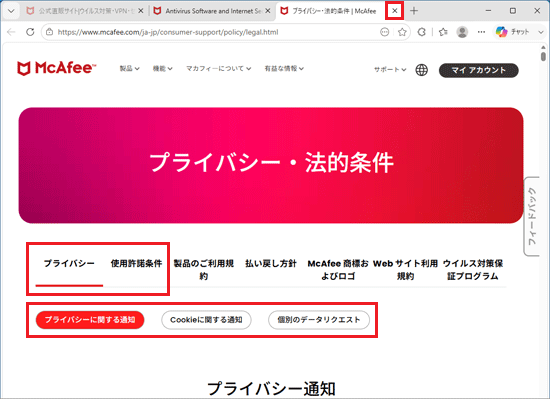The height and width of the screenshot is (399, 550).
Task: Click the プライバシー・法的条件 banner heading
Action: click(x=271, y=163)
